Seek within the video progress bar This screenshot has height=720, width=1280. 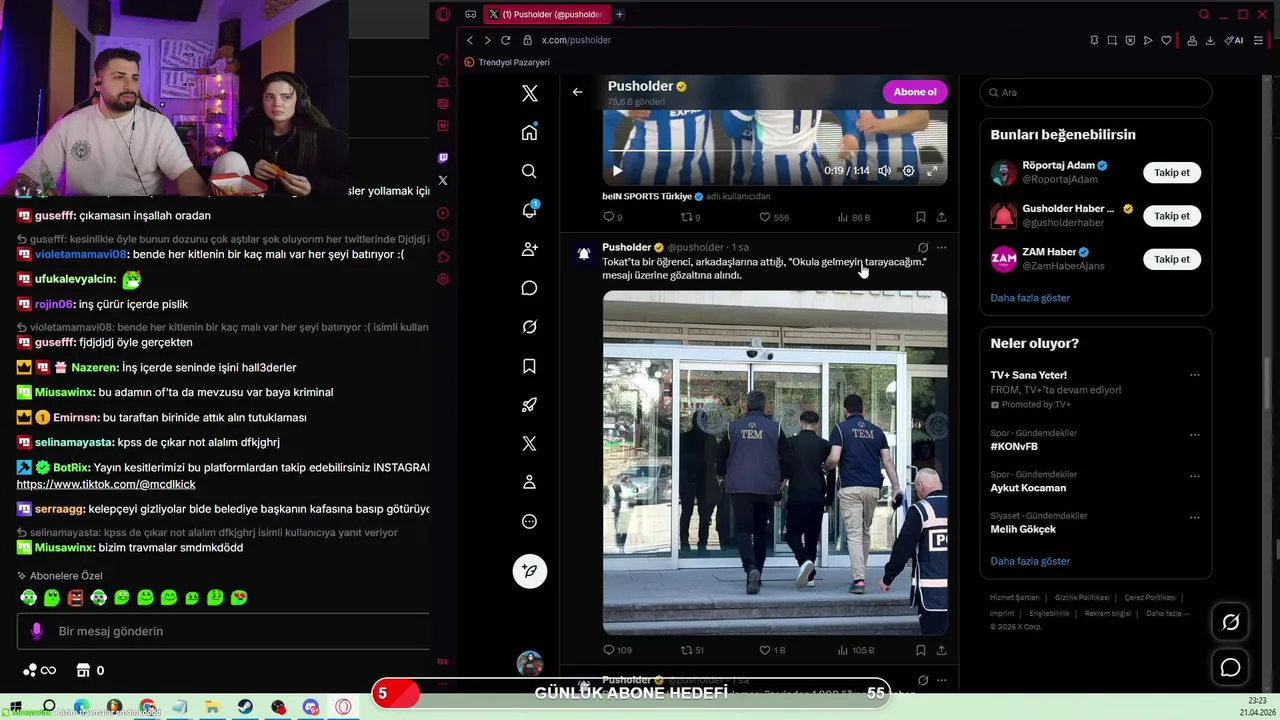tap(775, 150)
